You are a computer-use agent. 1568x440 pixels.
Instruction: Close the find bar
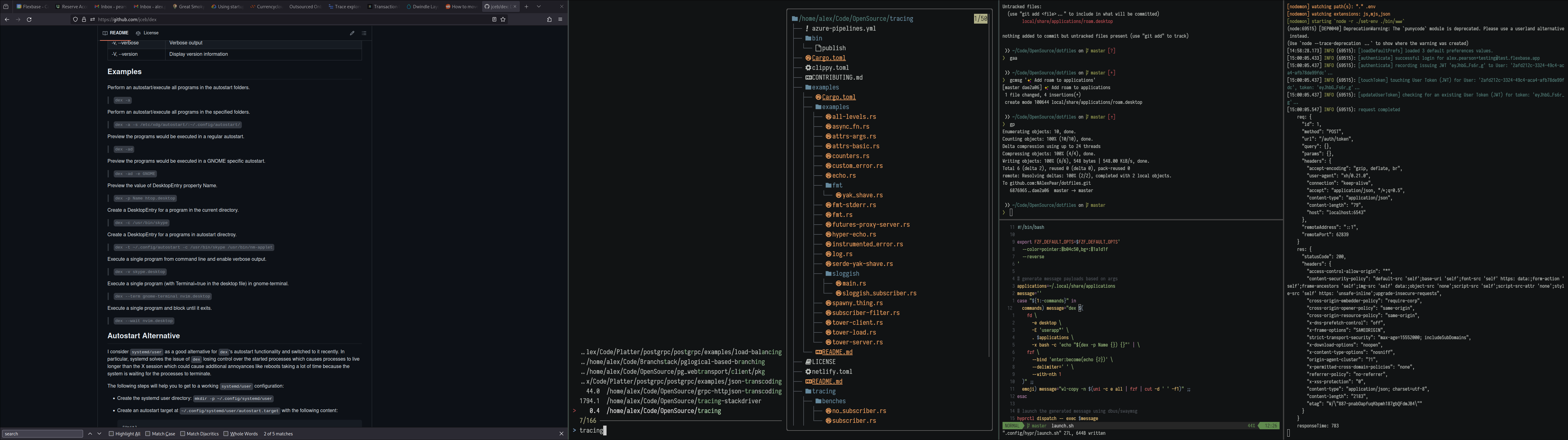coord(561,434)
